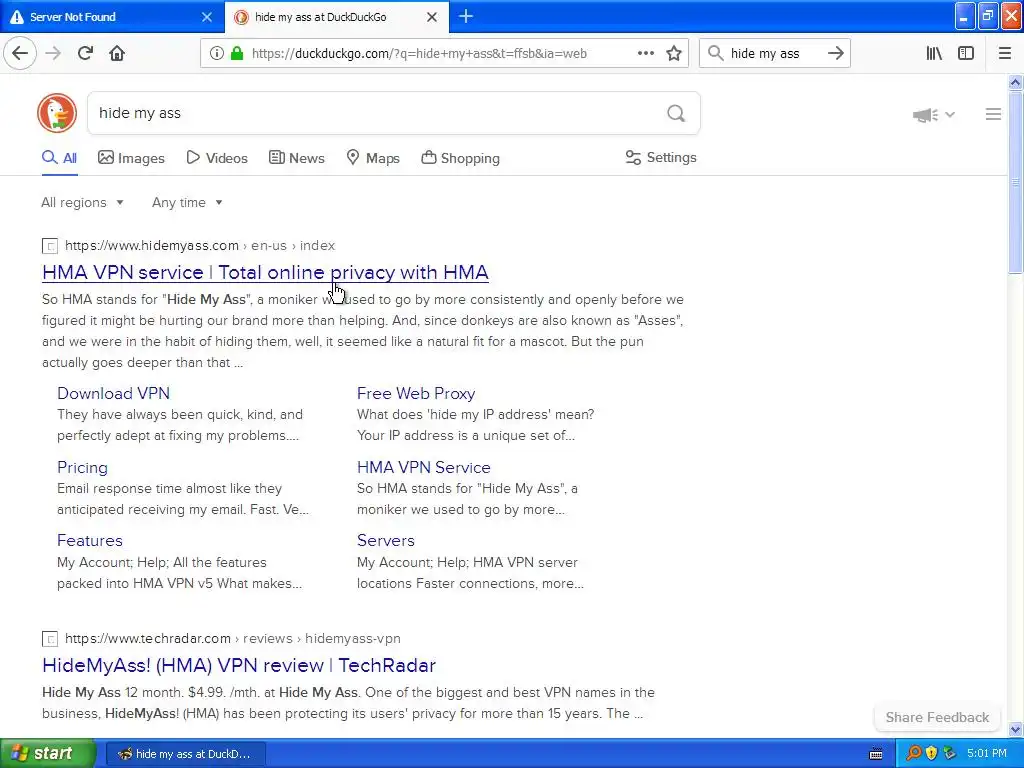Select the Firefox taskbar button
Viewport: 1024px width, 768px height.
pos(185,754)
